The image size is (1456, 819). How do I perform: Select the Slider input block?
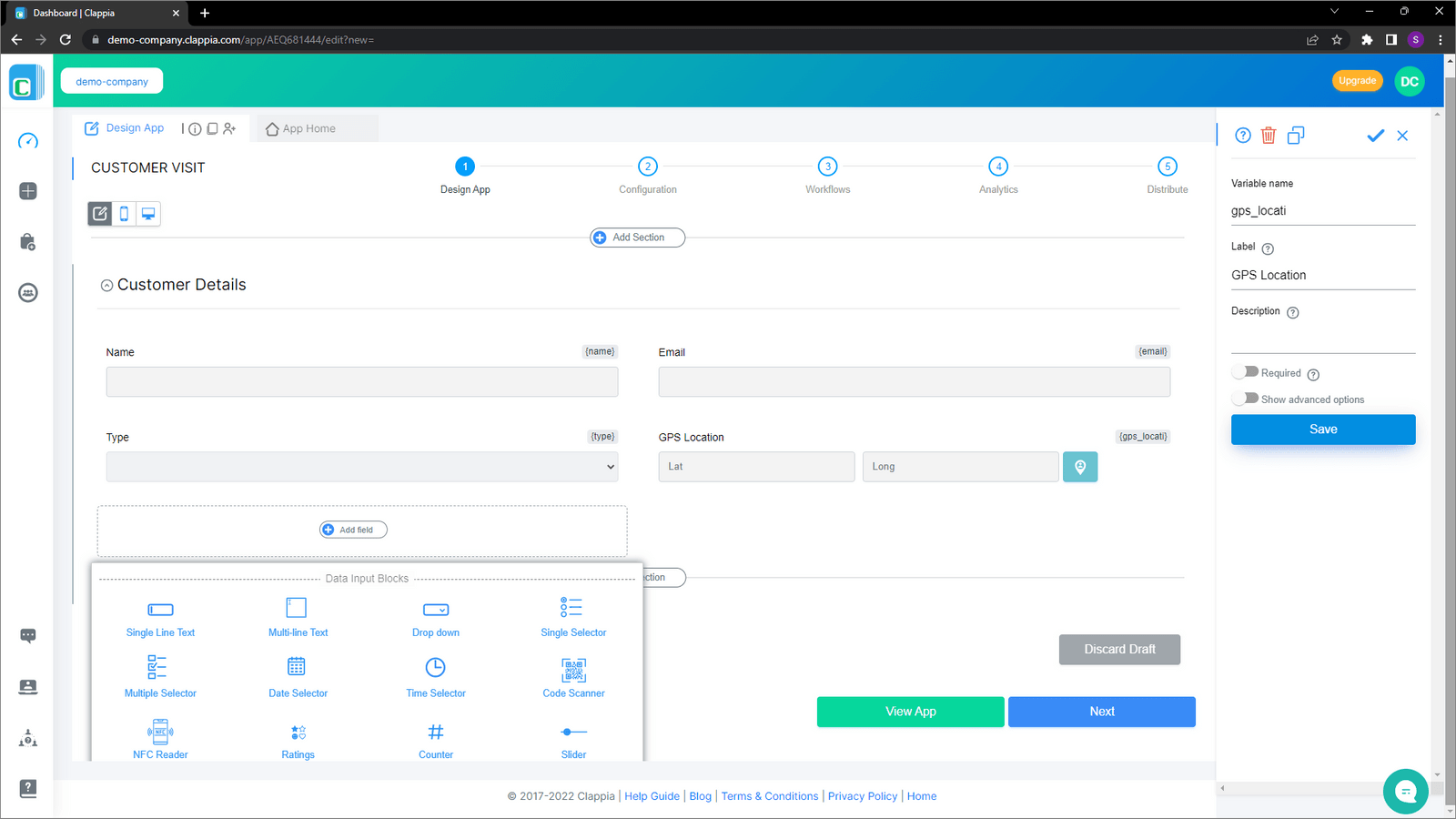(572, 739)
